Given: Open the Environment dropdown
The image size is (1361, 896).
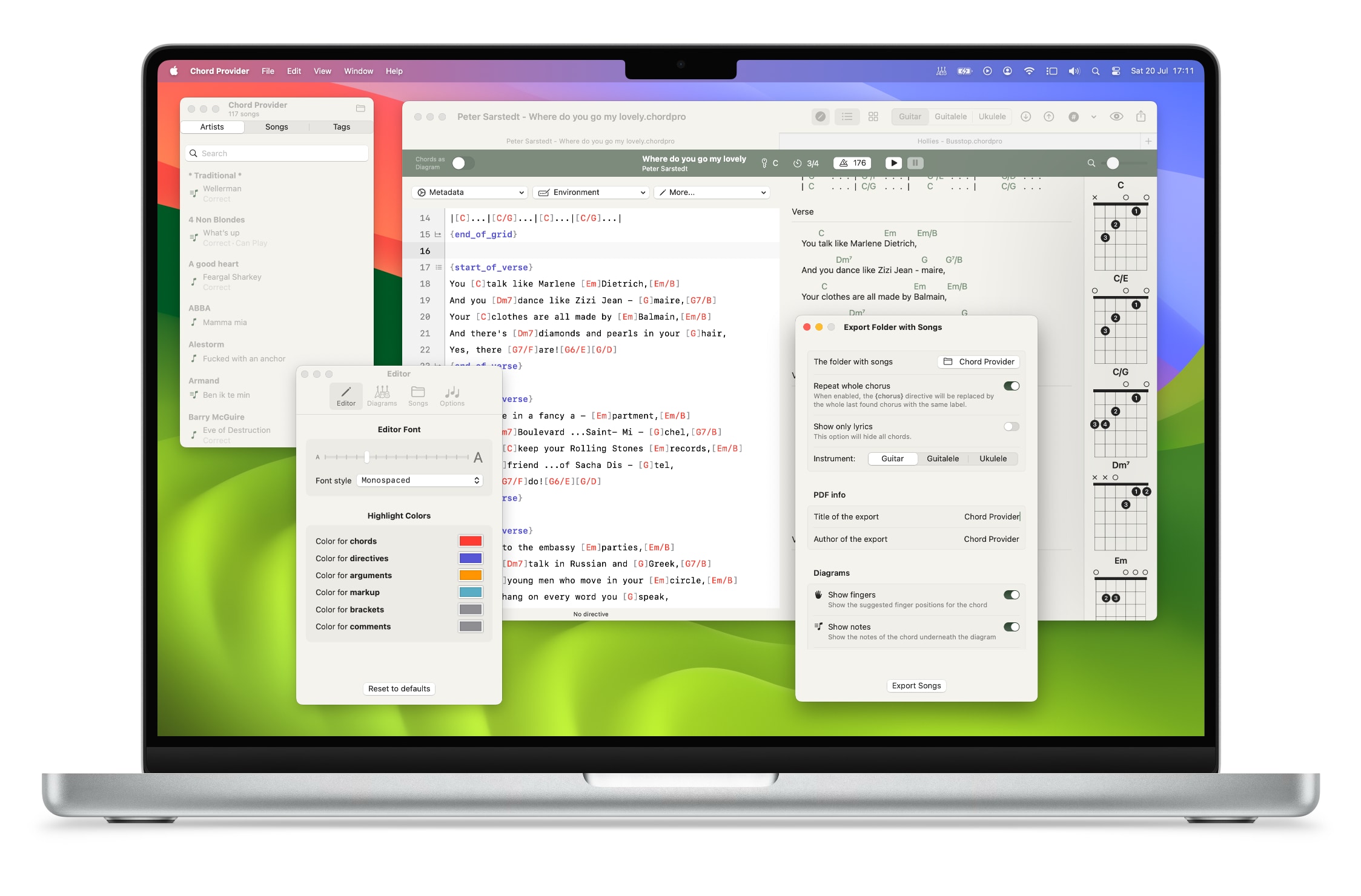Looking at the screenshot, I should [591, 193].
